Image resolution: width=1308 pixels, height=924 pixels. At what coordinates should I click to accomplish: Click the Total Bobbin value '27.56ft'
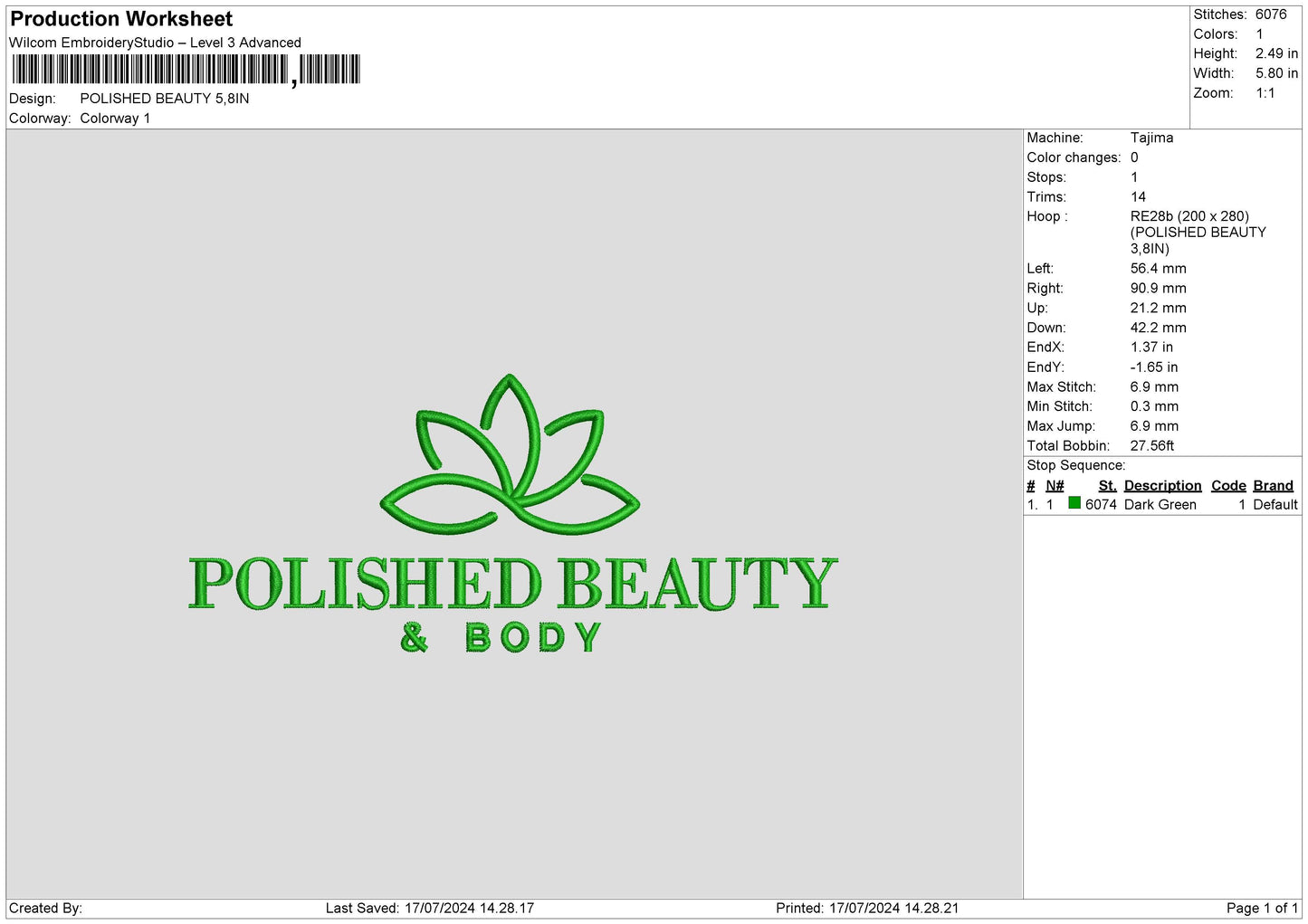(1152, 446)
